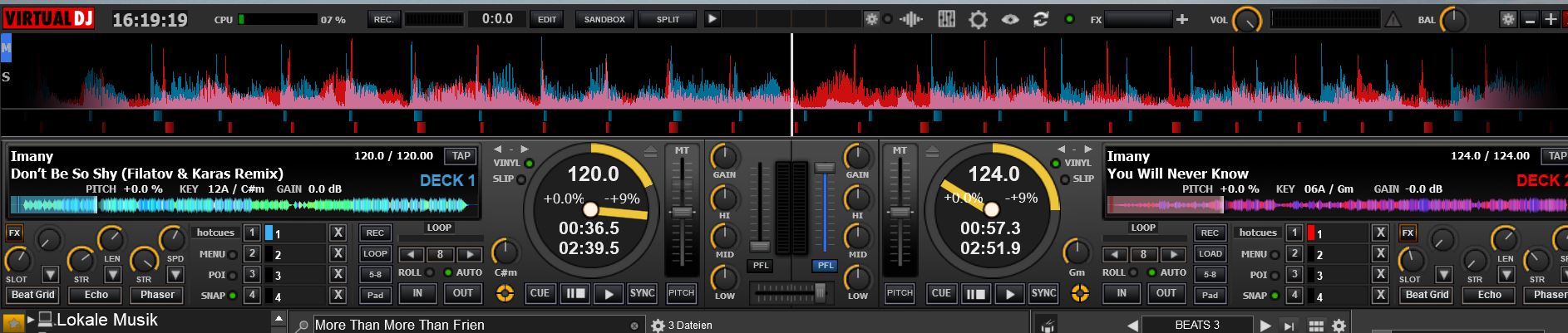Click TAP tempo on Deck 1
This screenshot has height=333, width=1568.
[461, 155]
